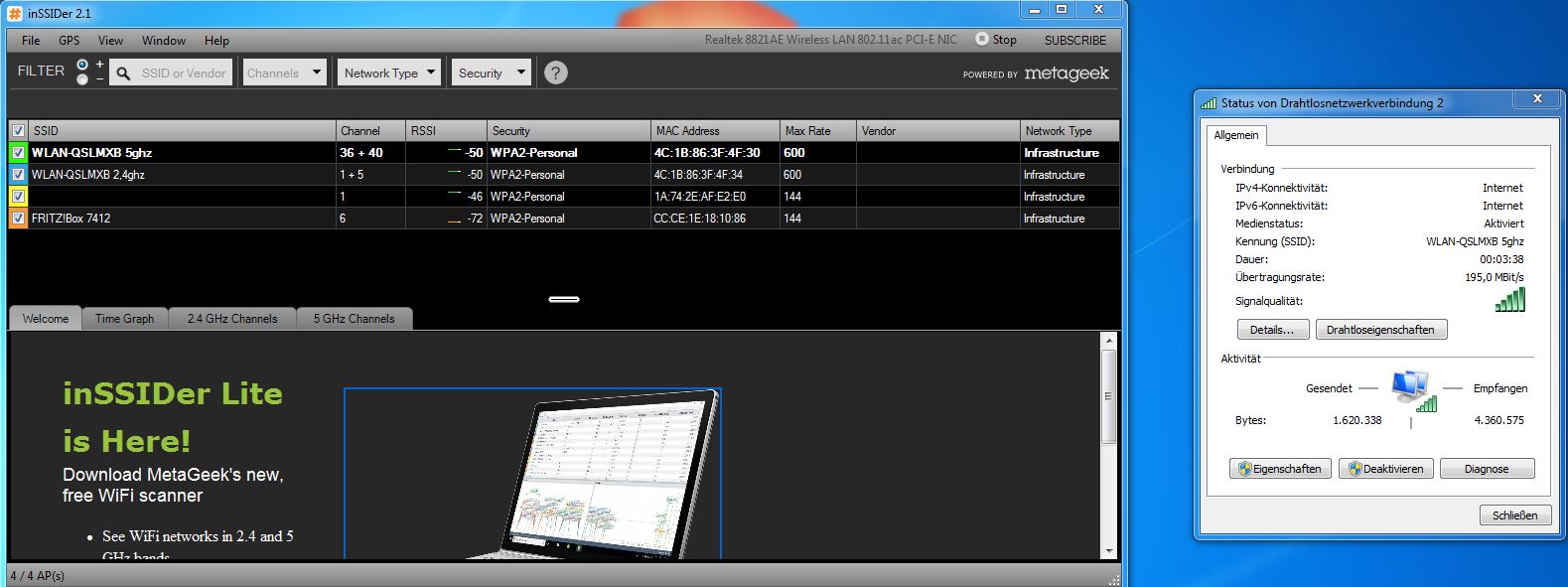Click the inSSIDer app icon in the title bar
Screen dimensions: 1568x587
[x=15, y=14]
